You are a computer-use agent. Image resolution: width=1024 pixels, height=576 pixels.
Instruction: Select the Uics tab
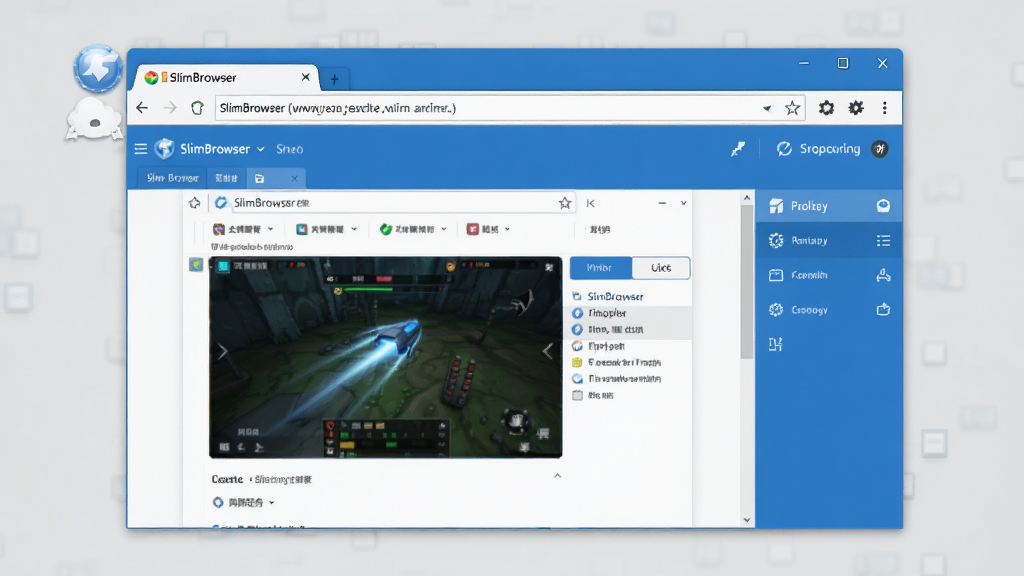661,268
